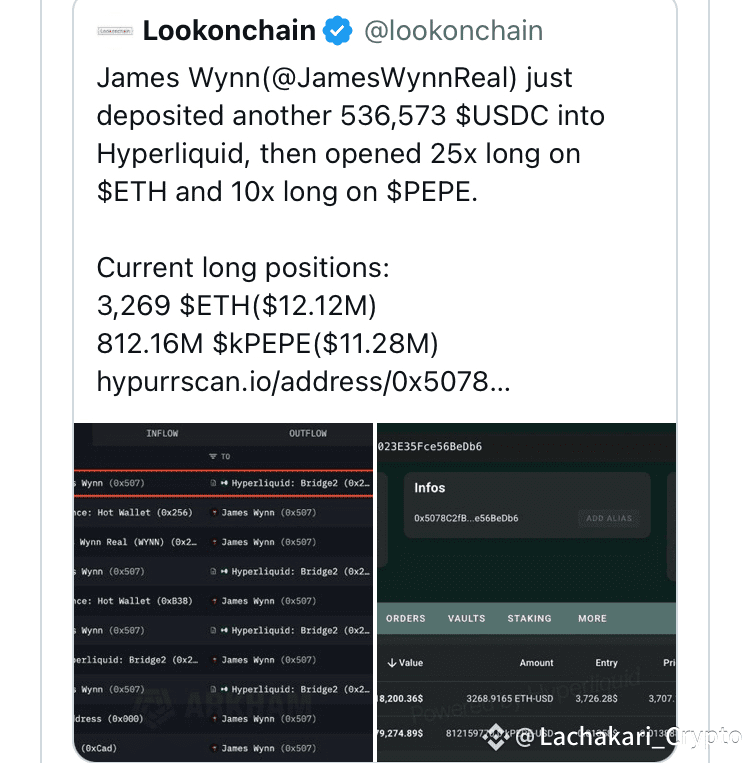
Task: Click the Lookonchain verified badge icon
Action: tap(338, 31)
